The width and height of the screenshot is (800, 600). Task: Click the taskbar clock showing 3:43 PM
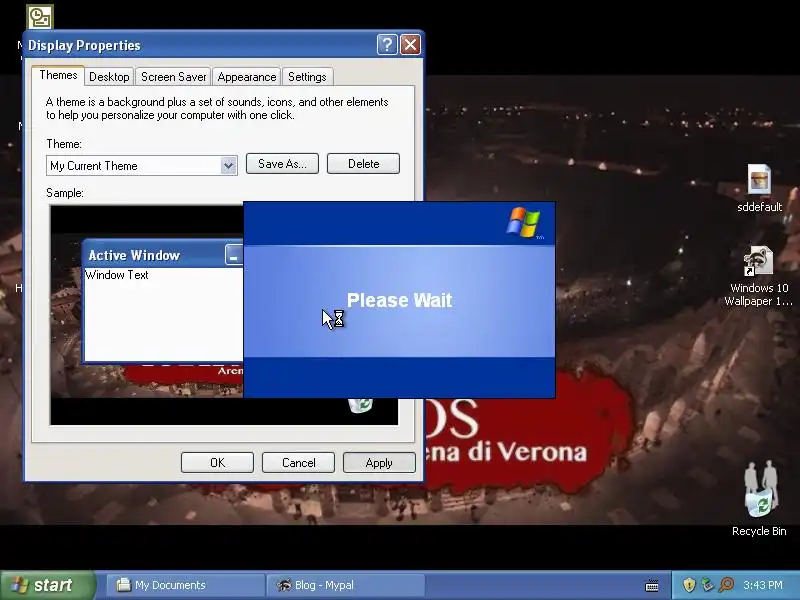pyautogui.click(x=763, y=585)
